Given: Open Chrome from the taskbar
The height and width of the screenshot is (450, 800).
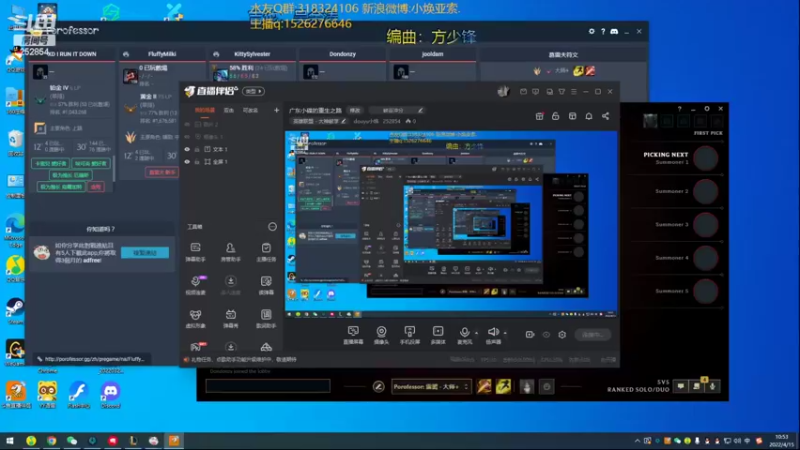Looking at the screenshot, I should coord(52,441).
